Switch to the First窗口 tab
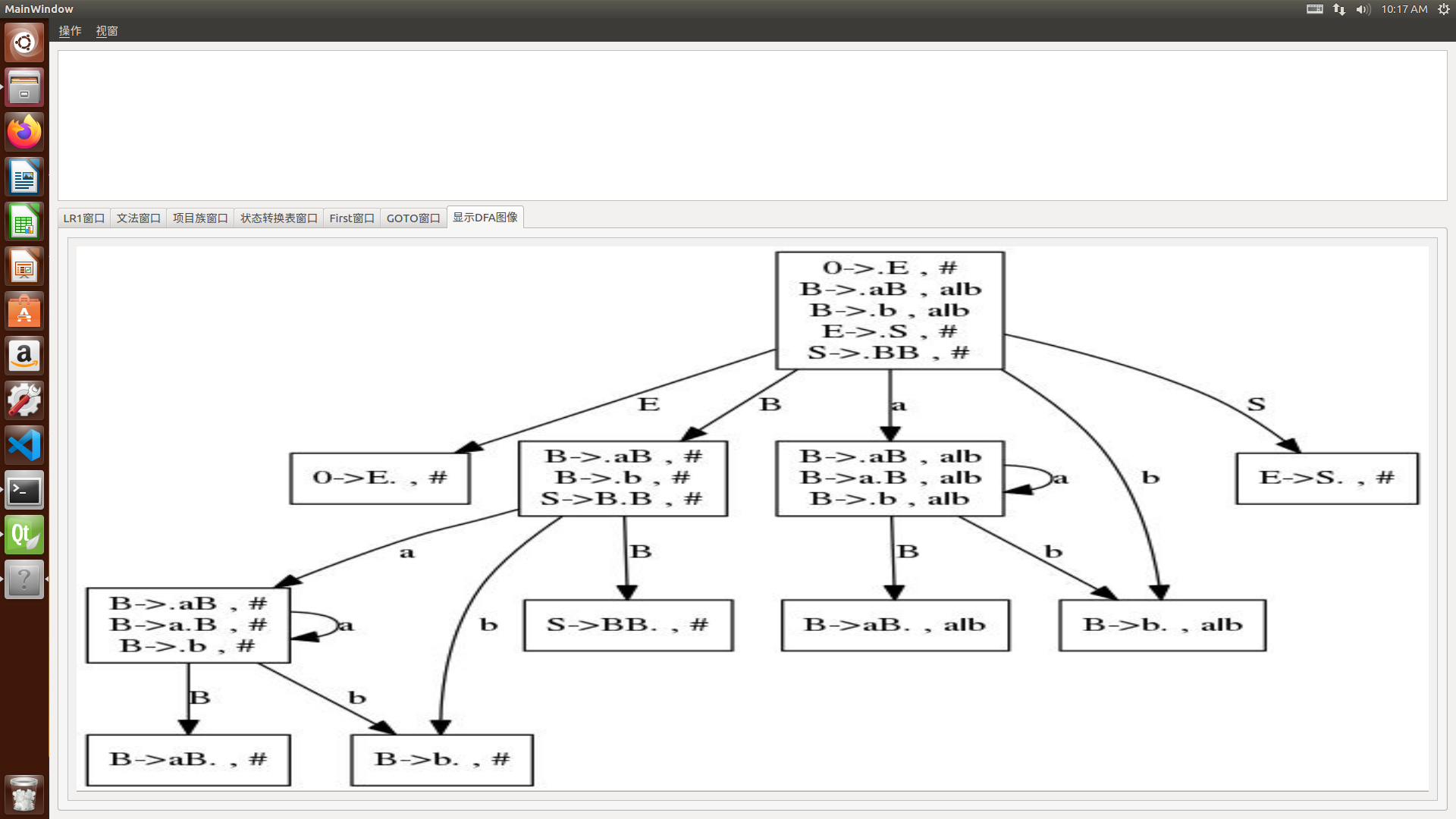Viewport: 1456px width, 819px height. 351,218
